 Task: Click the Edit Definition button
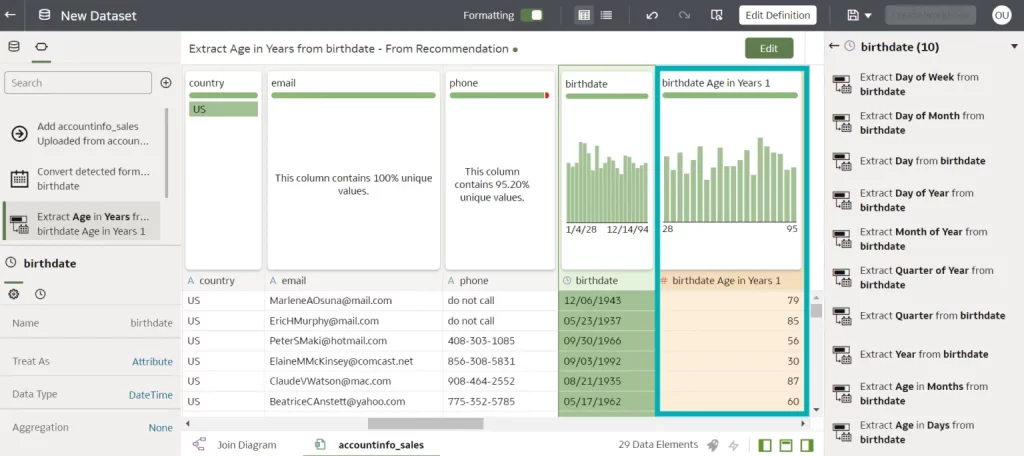pyautogui.click(x=777, y=16)
